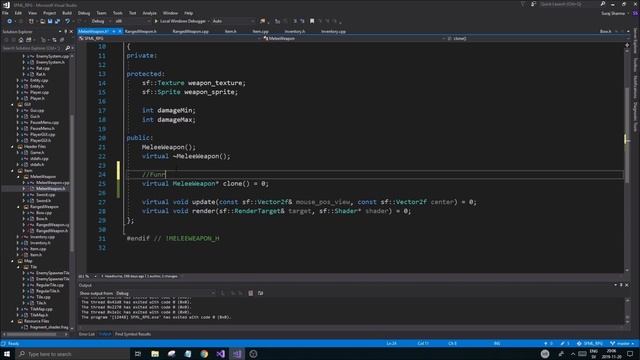Select TileMap.cpp in Solution Explorer
Viewport: 640px width, 360px height.
point(41,309)
